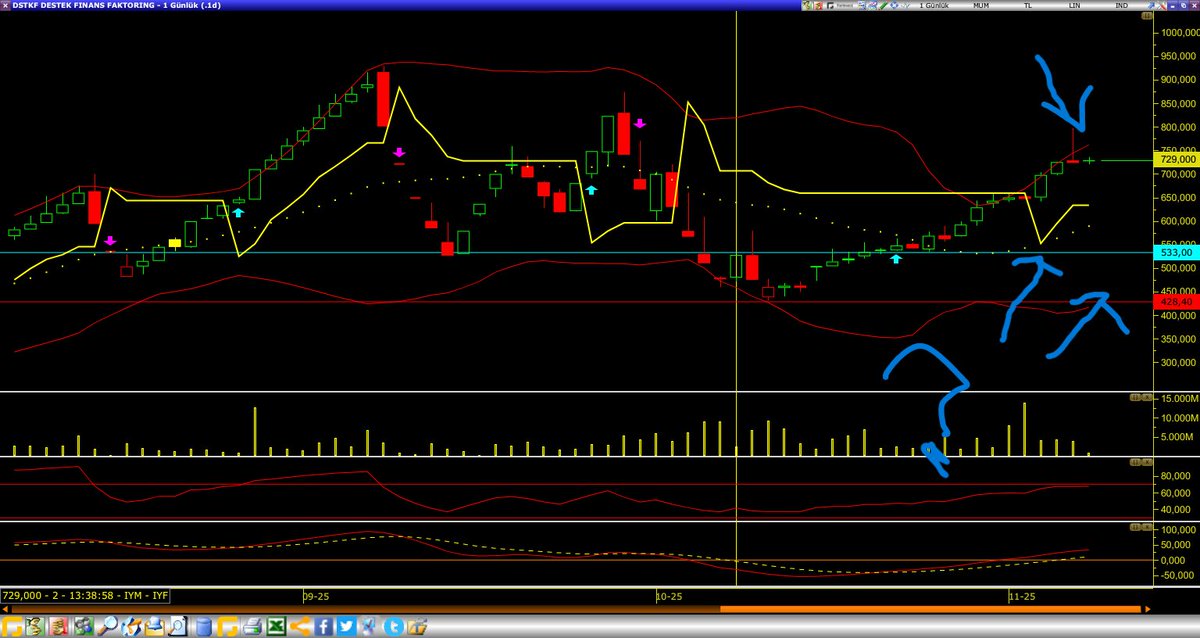
Task: Toggle IND indicator display
Action: (1122, 5)
